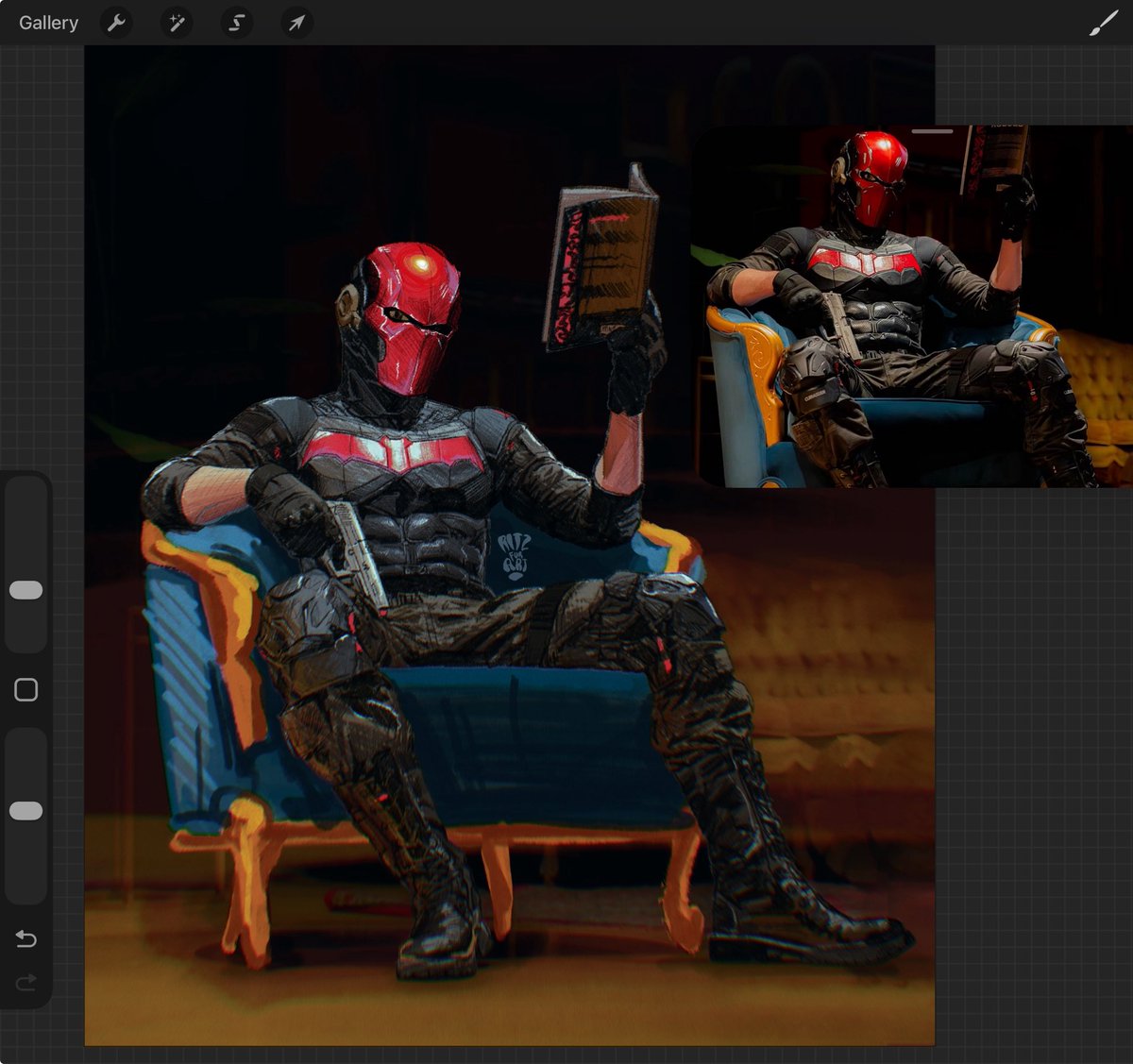Redo the last undone action
This screenshot has height=1064, width=1133.
pyautogui.click(x=26, y=983)
